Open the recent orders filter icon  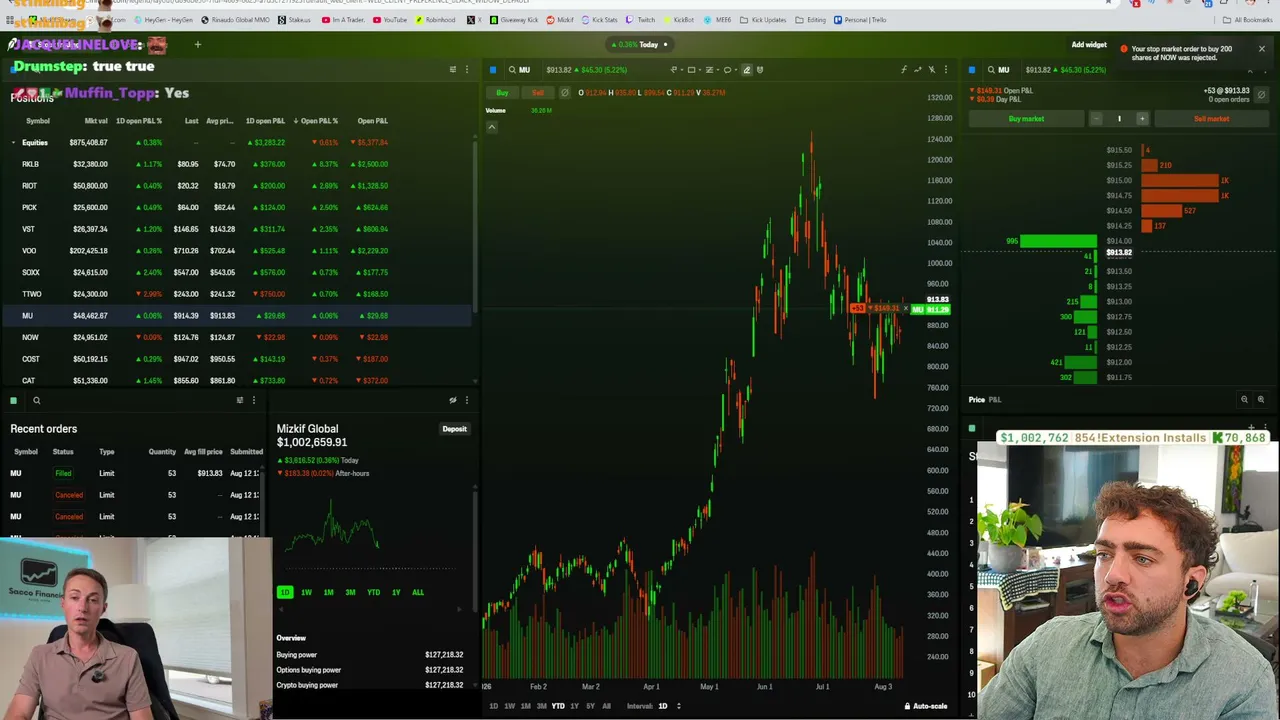(x=239, y=400)
